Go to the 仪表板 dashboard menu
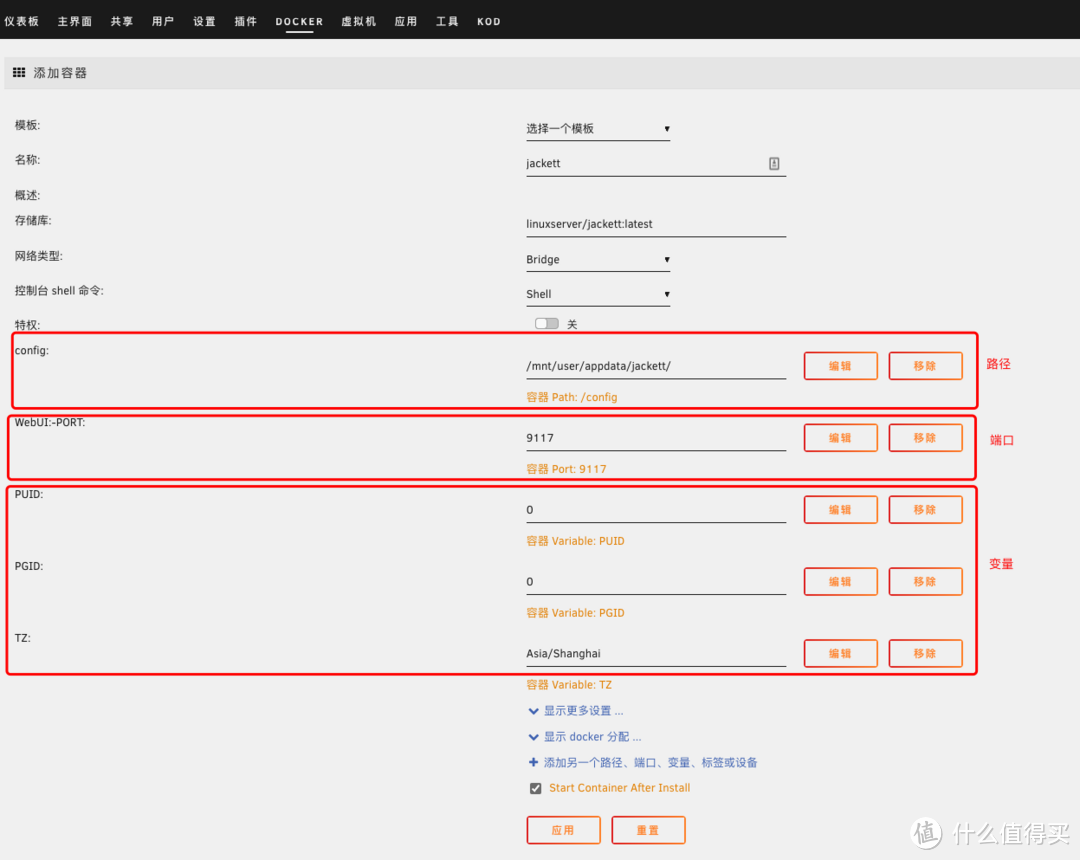Screen dimensions: 1080x860 [x=21, y=21]
